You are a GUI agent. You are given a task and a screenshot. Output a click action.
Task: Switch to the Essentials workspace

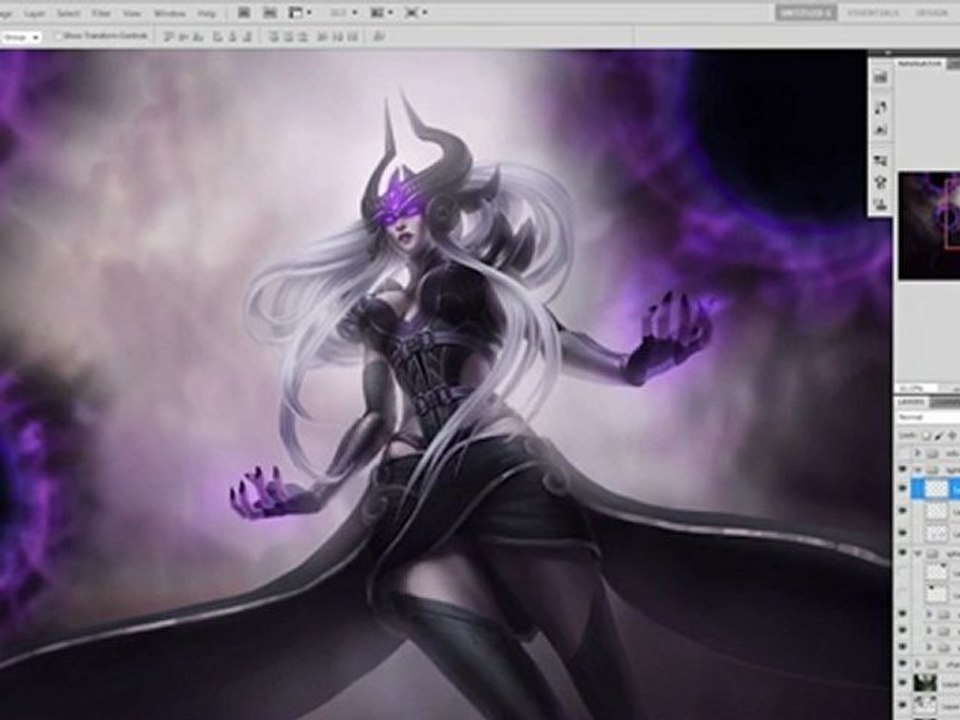(x=873, y=12)
